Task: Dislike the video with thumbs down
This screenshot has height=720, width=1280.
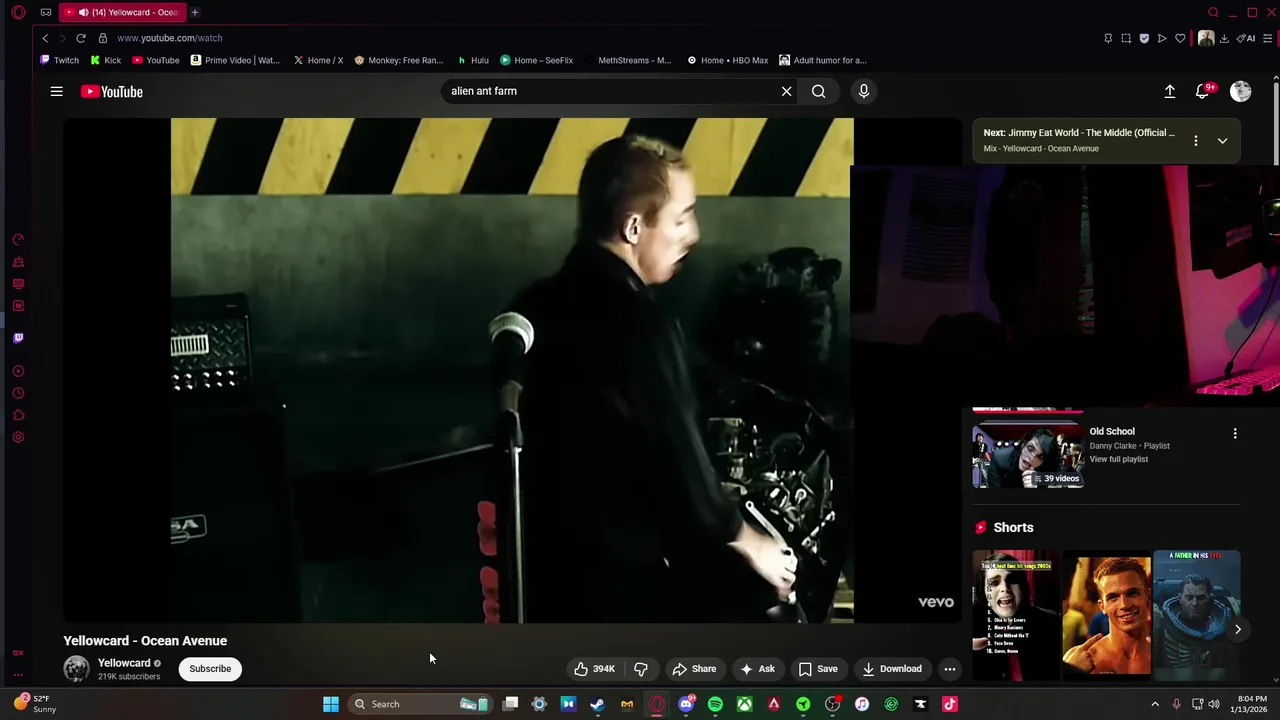Action: pyautogui.click(x=641, y=669)
